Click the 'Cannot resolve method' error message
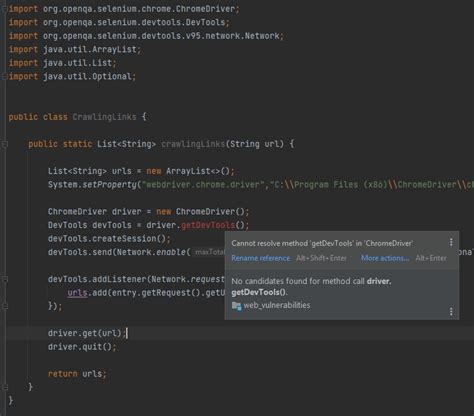This screenshot has width=474, height=416. coord(322,243)
